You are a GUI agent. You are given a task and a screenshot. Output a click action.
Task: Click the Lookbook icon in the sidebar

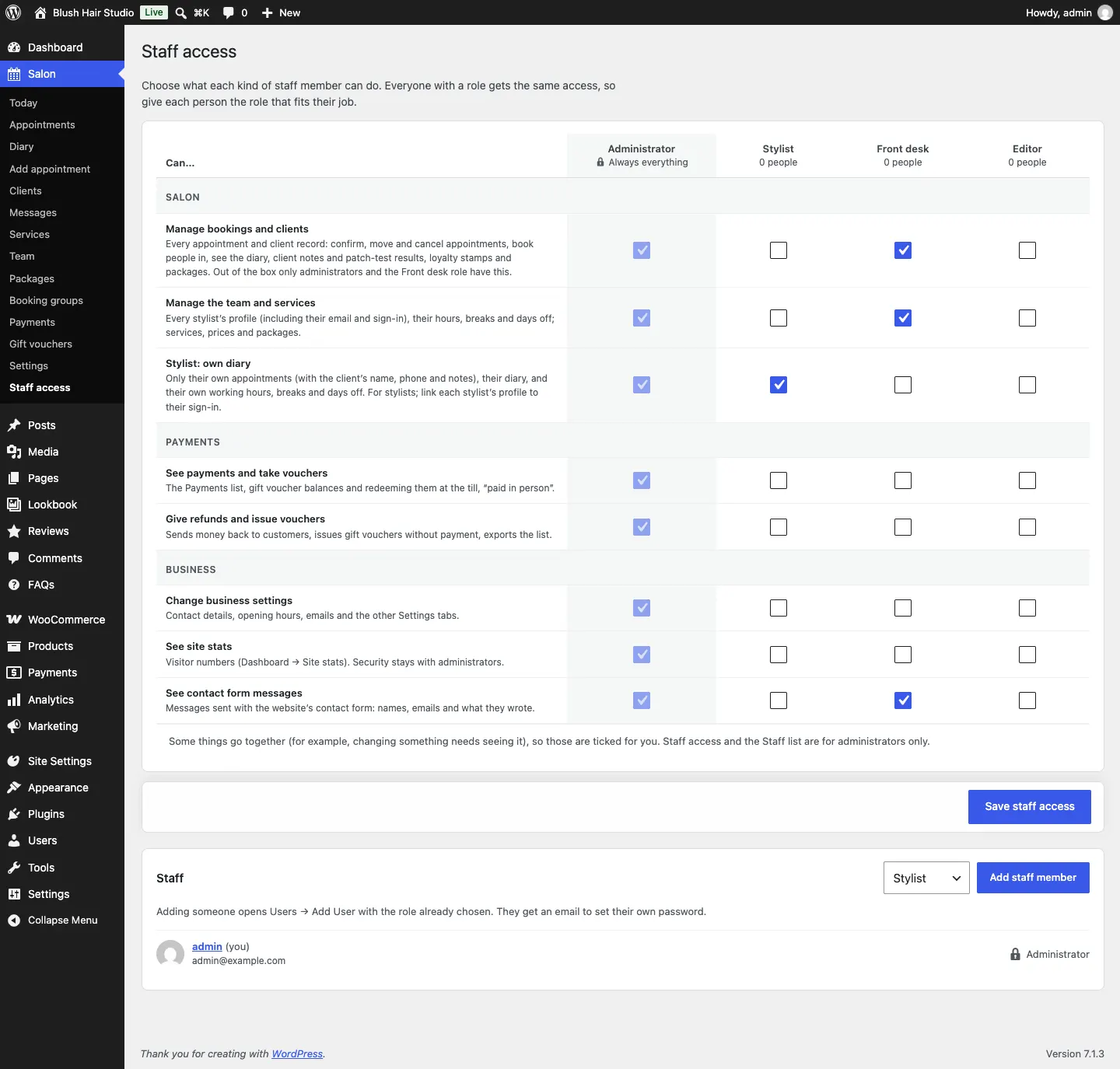tap(14, 505)
